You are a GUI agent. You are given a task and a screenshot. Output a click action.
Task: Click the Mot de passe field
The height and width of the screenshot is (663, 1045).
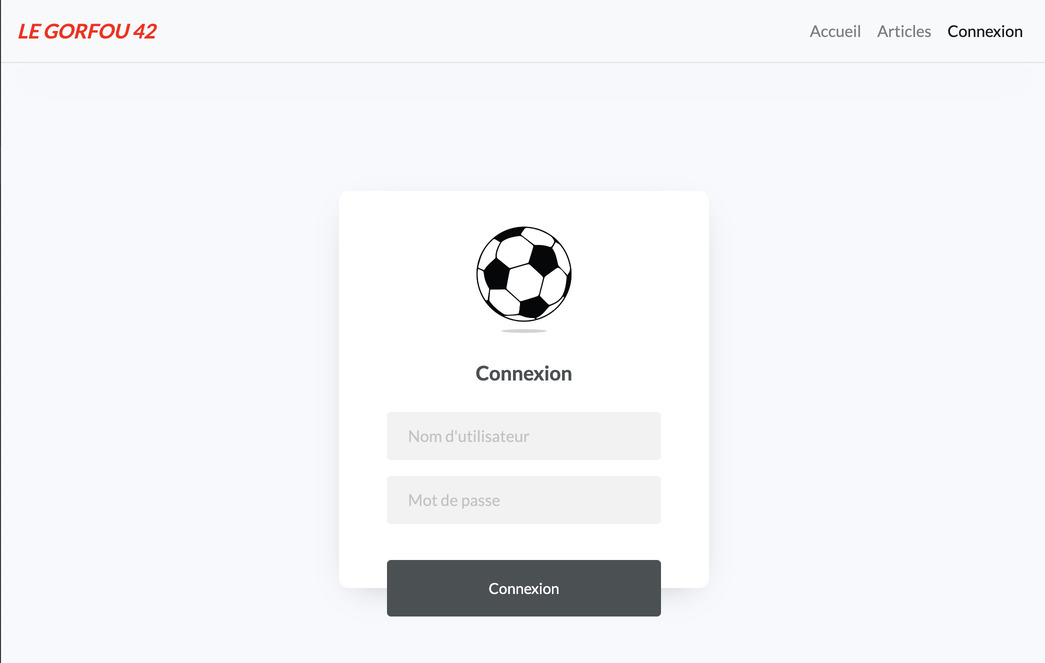coord(523,500)
